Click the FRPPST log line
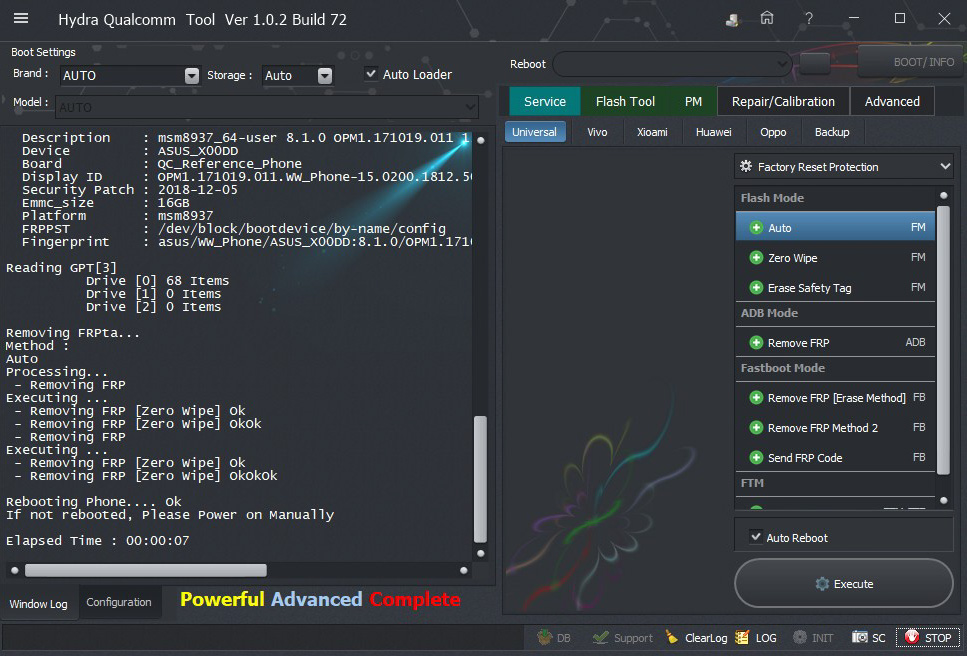The image size is (967, 656). (x=234, y=229)
